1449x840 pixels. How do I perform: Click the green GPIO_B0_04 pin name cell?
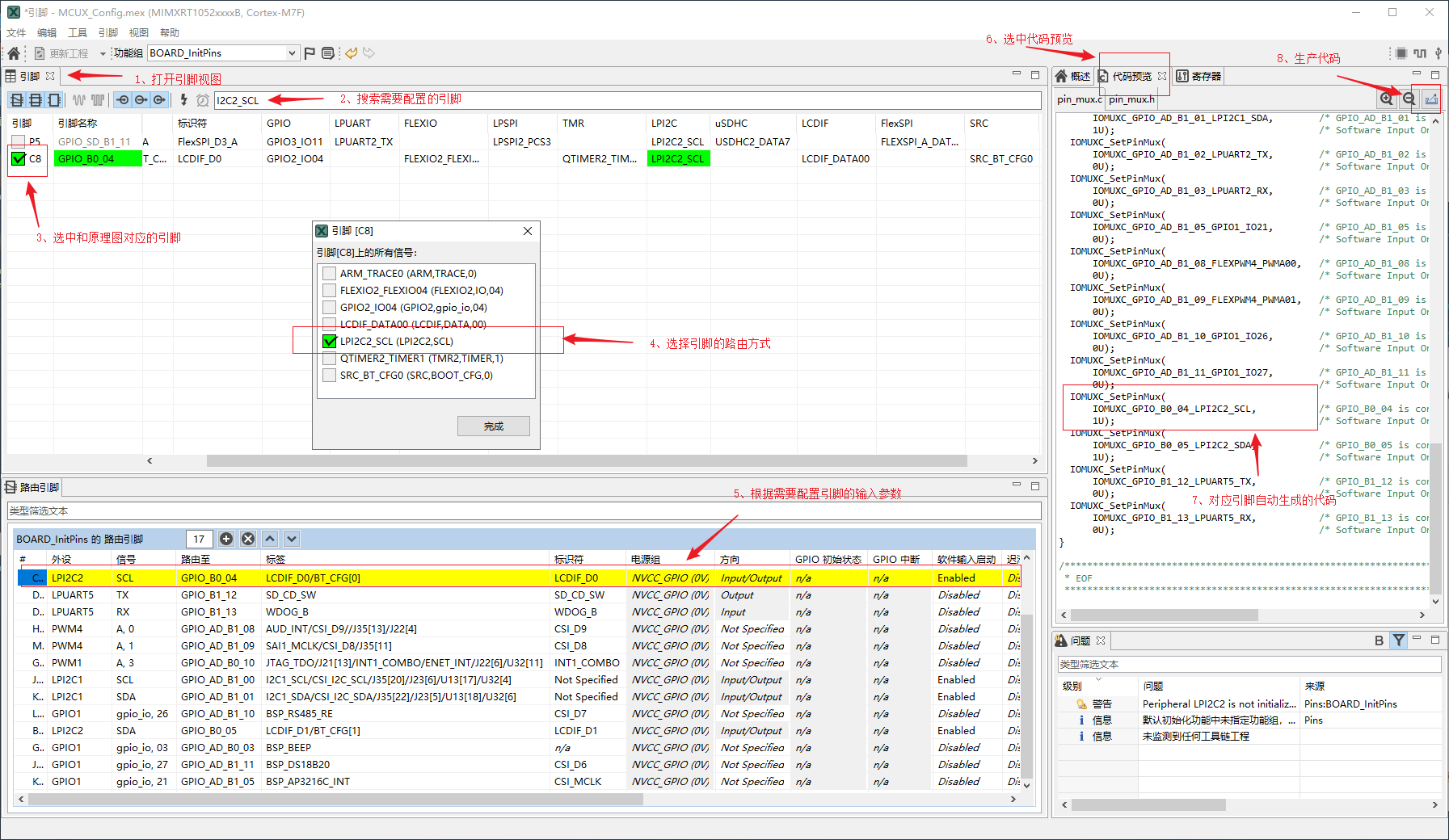tap(97, 159)
